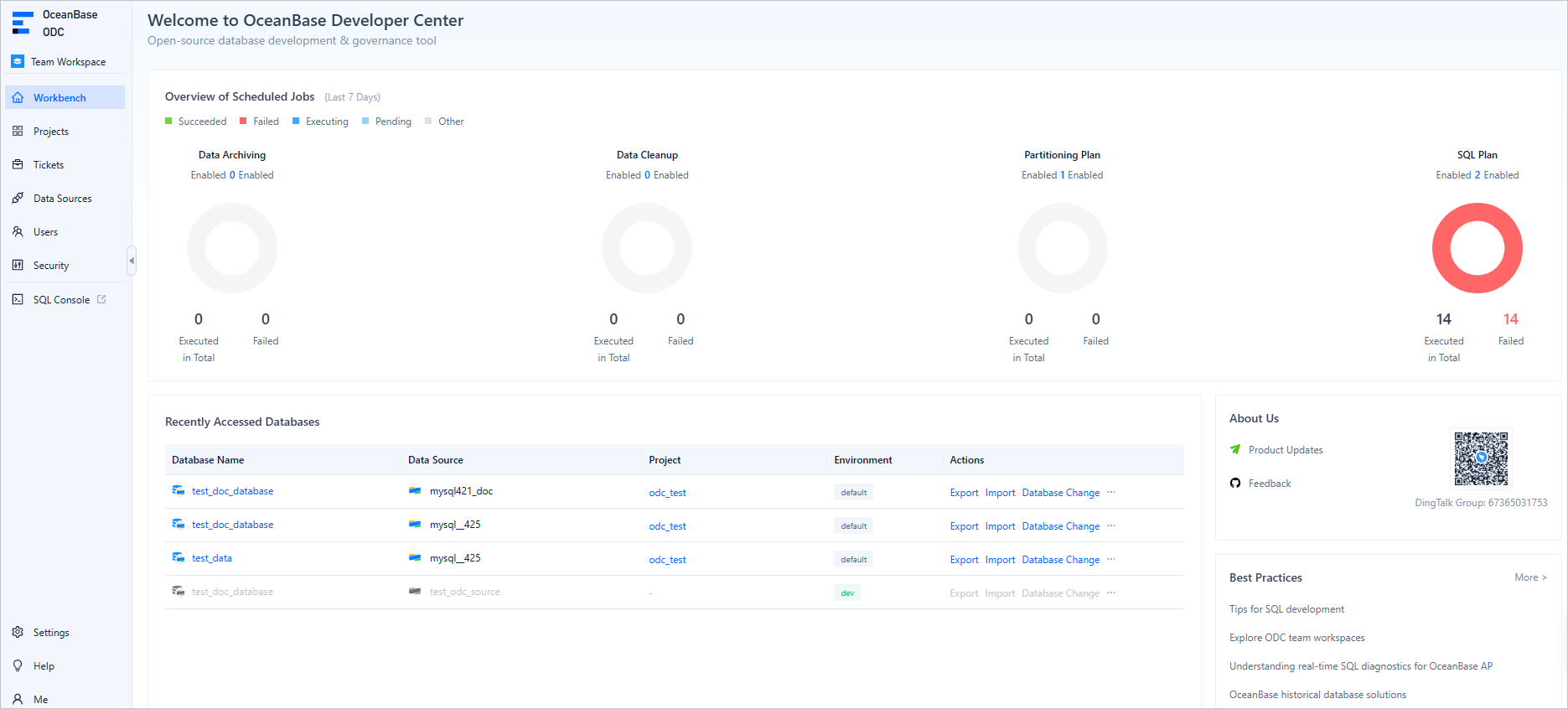Collapse the left sidebar with arrow handle

[x=132, y=261]
